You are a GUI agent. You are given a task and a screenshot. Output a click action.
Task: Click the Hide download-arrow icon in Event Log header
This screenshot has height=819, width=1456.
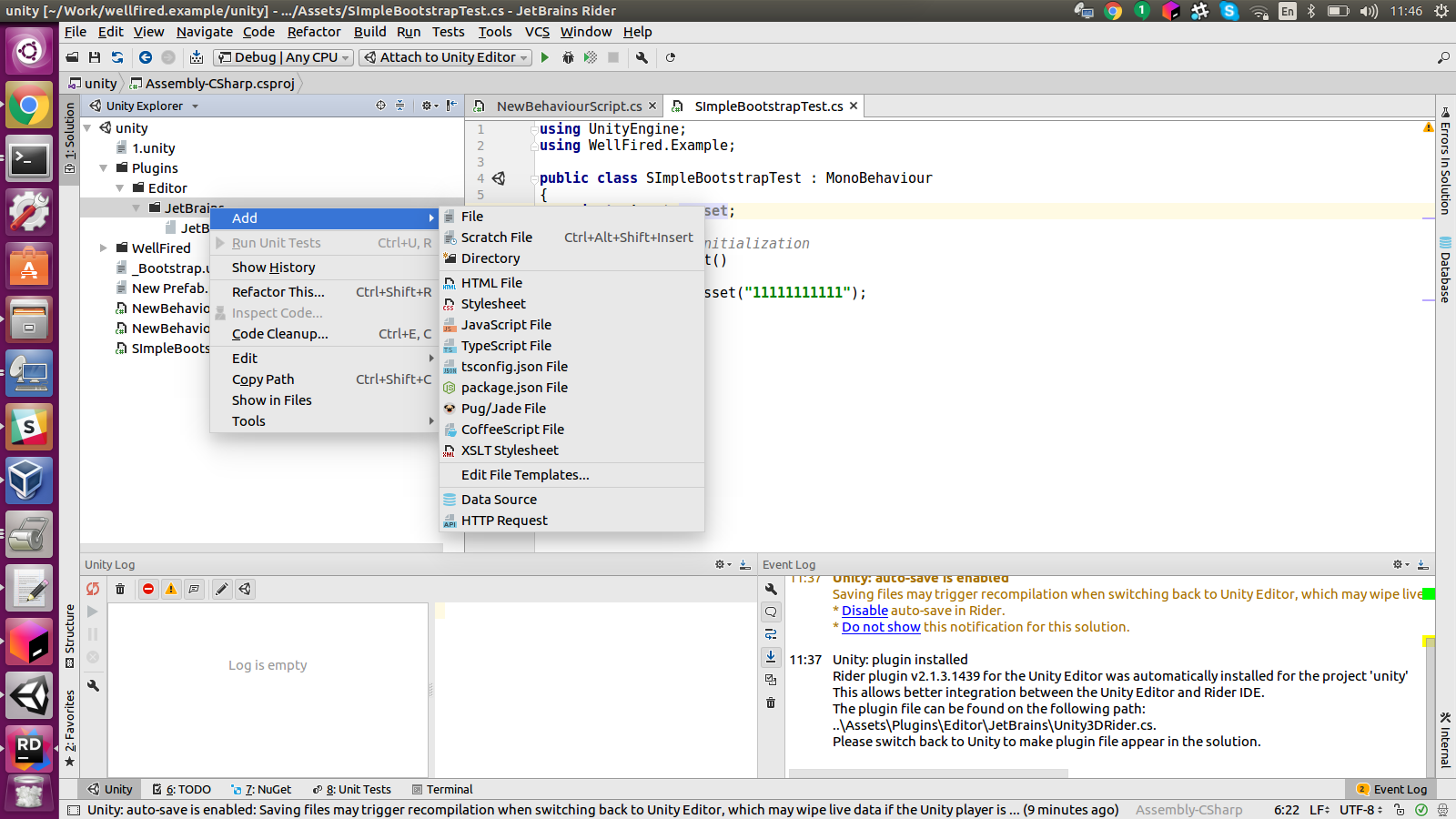pyautogui.click(x=1423, y=565)
